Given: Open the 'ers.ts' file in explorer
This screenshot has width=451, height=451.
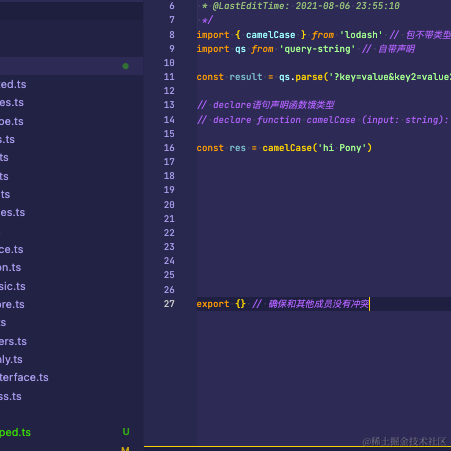Looking at the screenshot, I should click(x=13, y=341).
